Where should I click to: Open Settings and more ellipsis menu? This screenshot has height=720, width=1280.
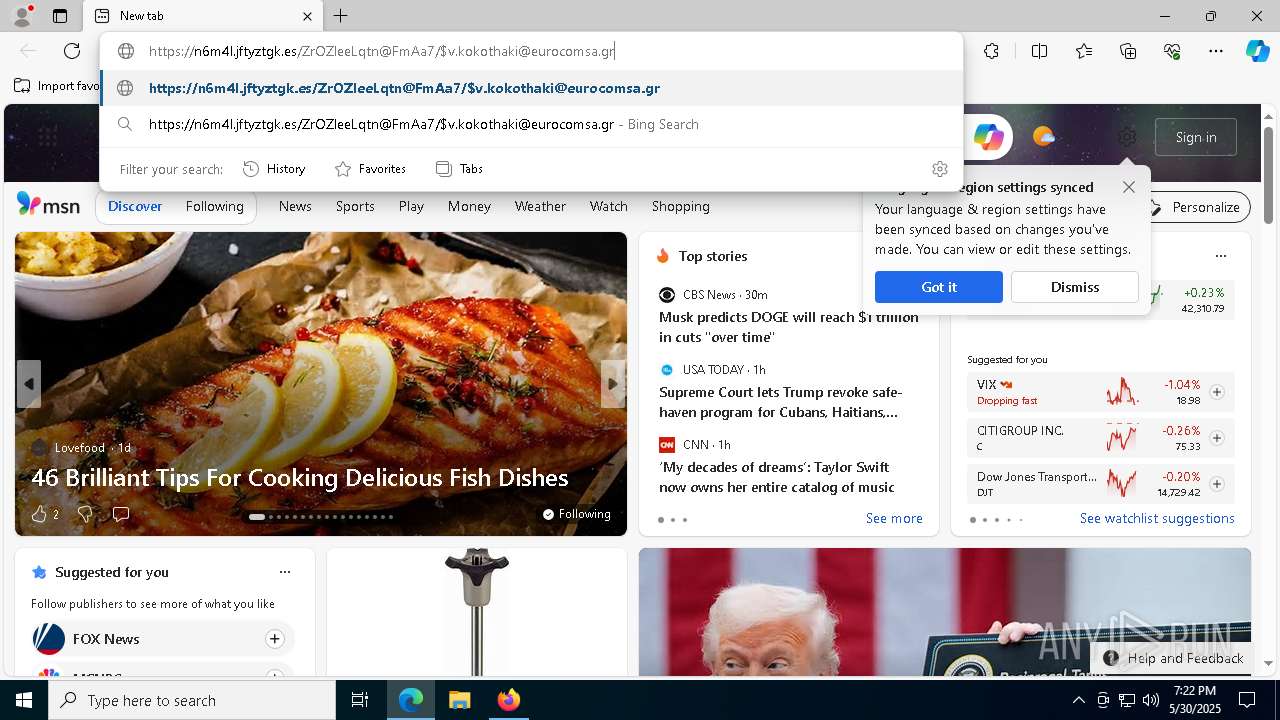(x=1216, y=51)
